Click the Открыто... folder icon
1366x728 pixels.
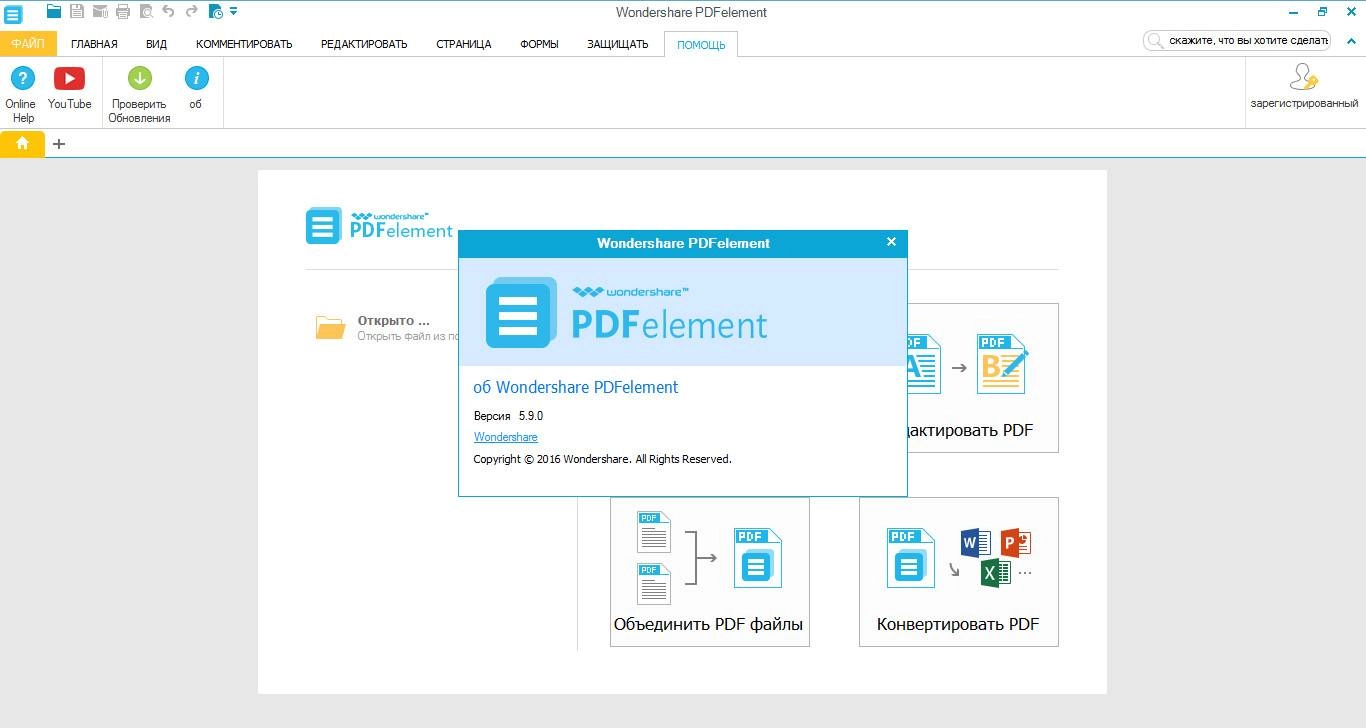(330, 327)
